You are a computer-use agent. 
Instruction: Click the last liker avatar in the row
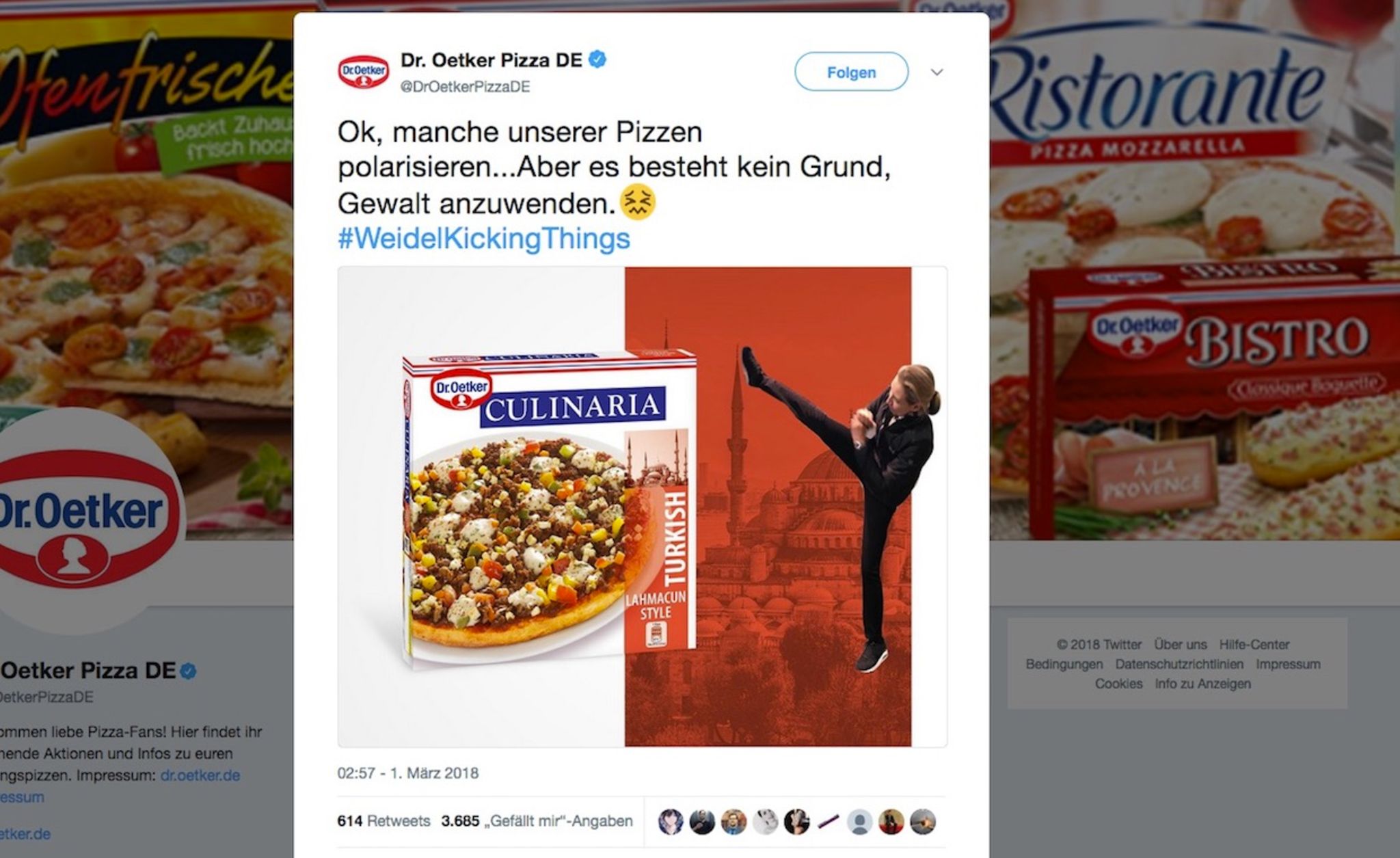(x=923, y=822)
